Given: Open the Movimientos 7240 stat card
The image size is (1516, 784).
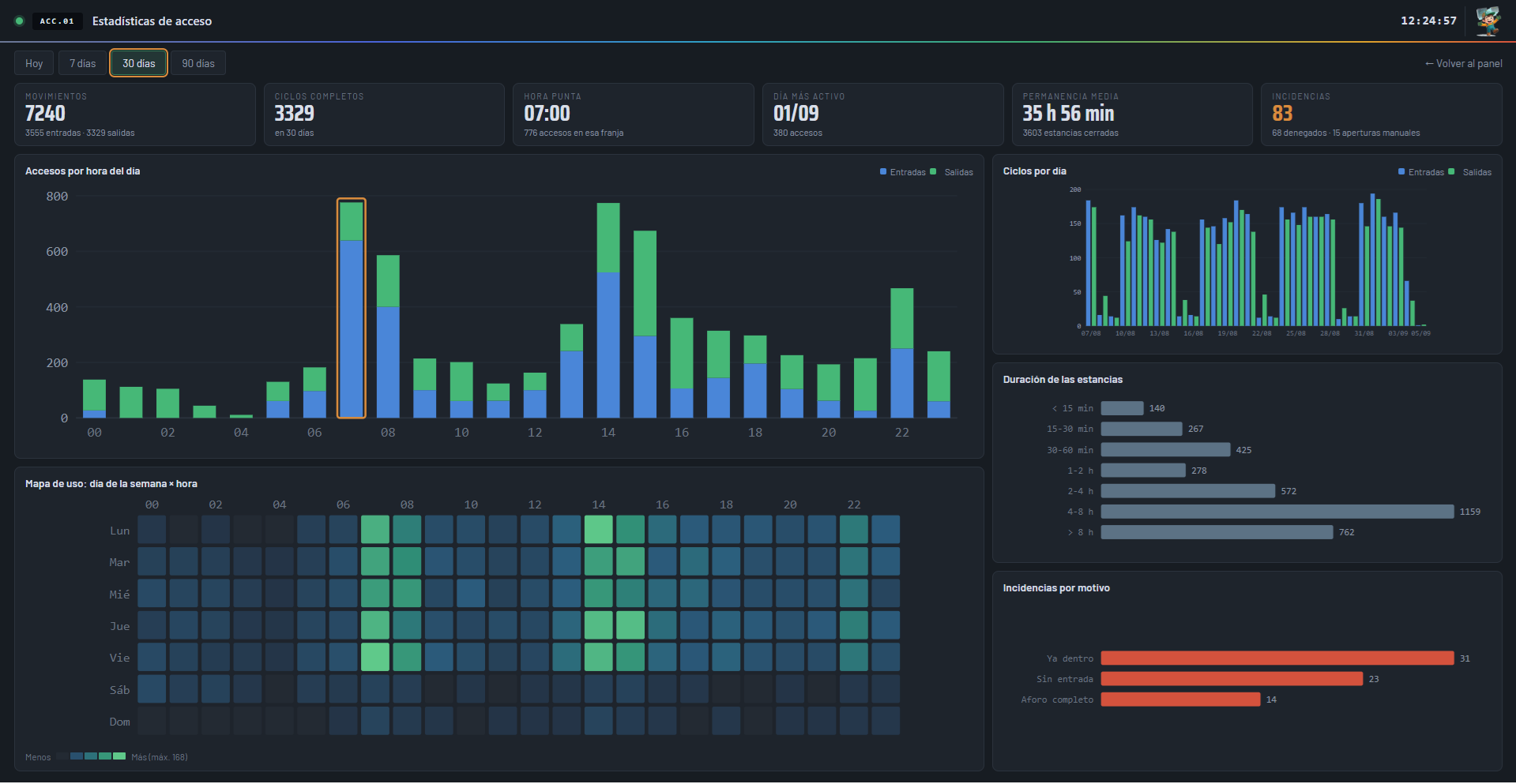Looking at the screenshot, I should click(x=134, y=114).
